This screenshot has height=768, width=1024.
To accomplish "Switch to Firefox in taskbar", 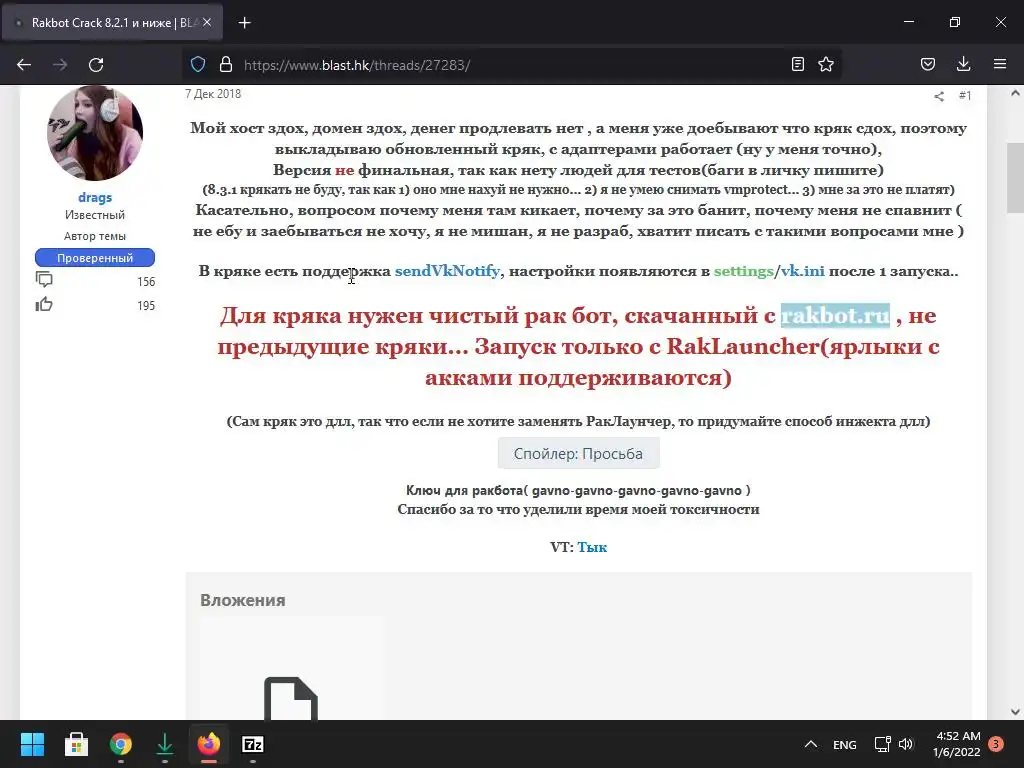I will [209, 744].
